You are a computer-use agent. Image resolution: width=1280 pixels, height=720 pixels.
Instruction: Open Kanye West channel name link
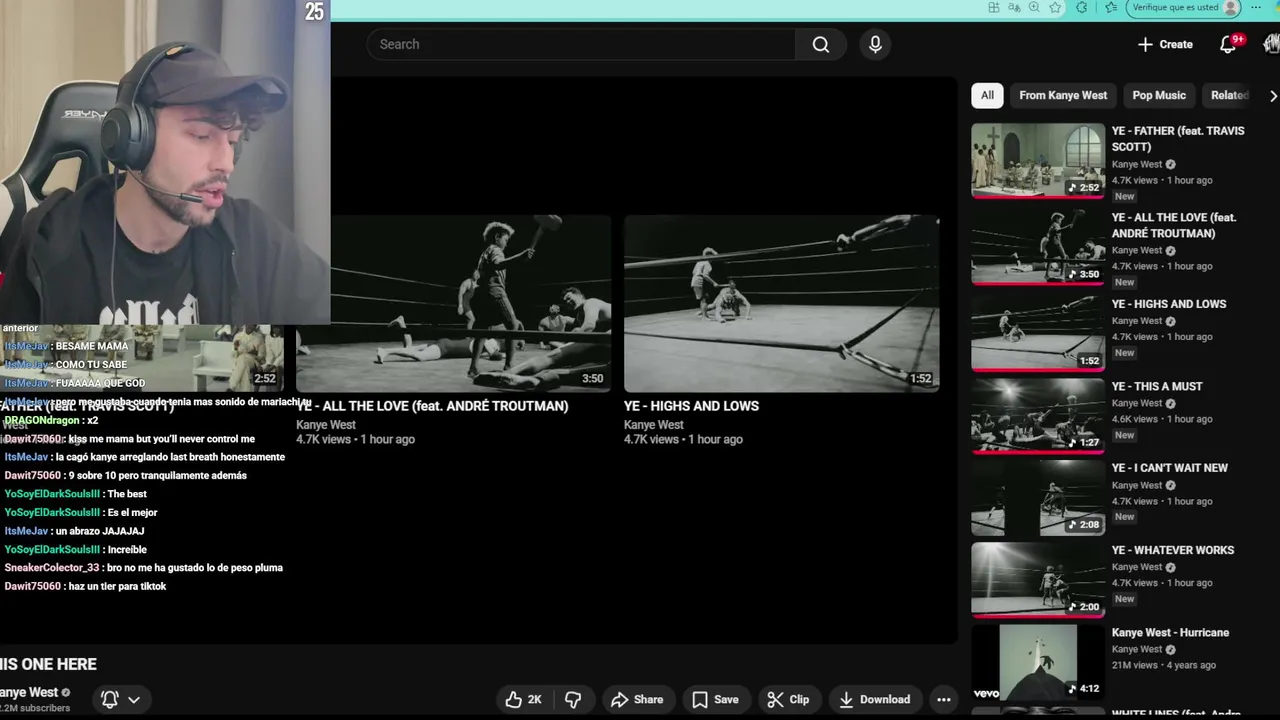pos(29,692)
